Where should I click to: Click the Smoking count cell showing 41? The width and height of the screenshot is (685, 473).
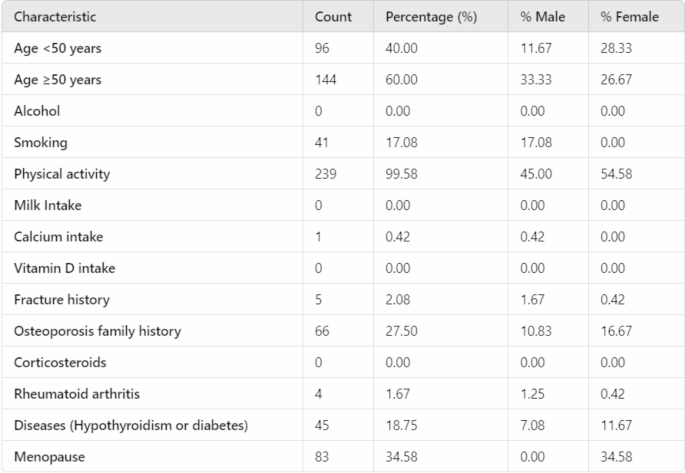pyautogui.click(x=322, y=142)
